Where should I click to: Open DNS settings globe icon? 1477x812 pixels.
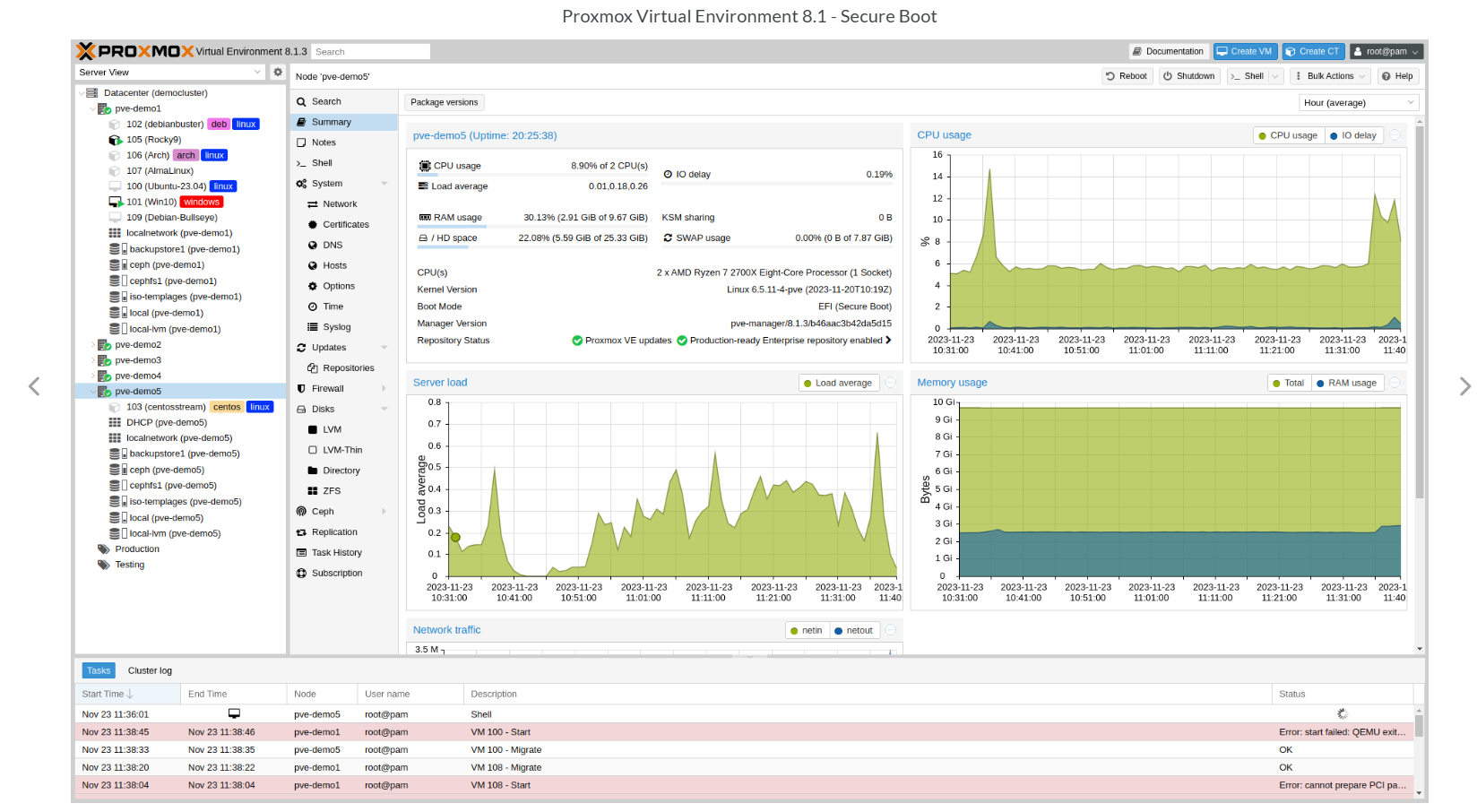click(313, 246)
